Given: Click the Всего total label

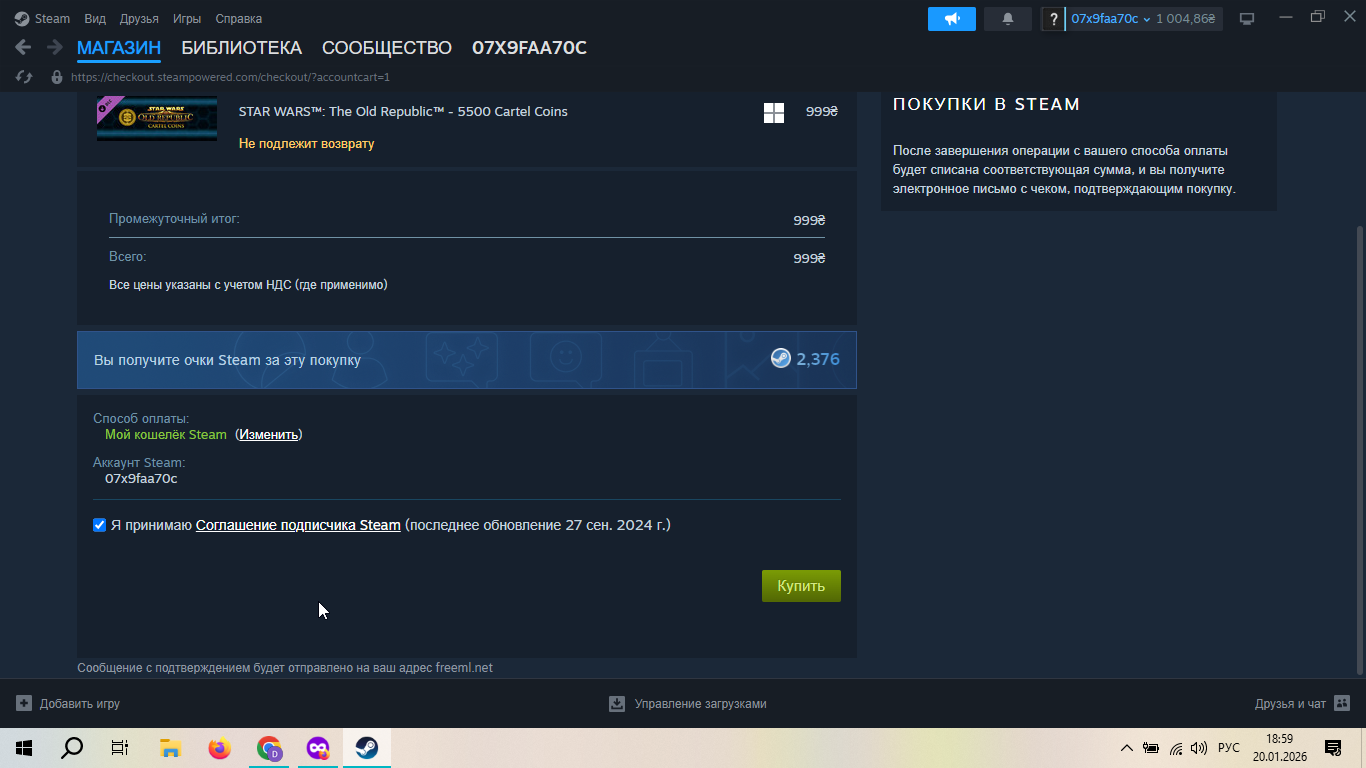Looking at the screenshot, I should (127, 256).
